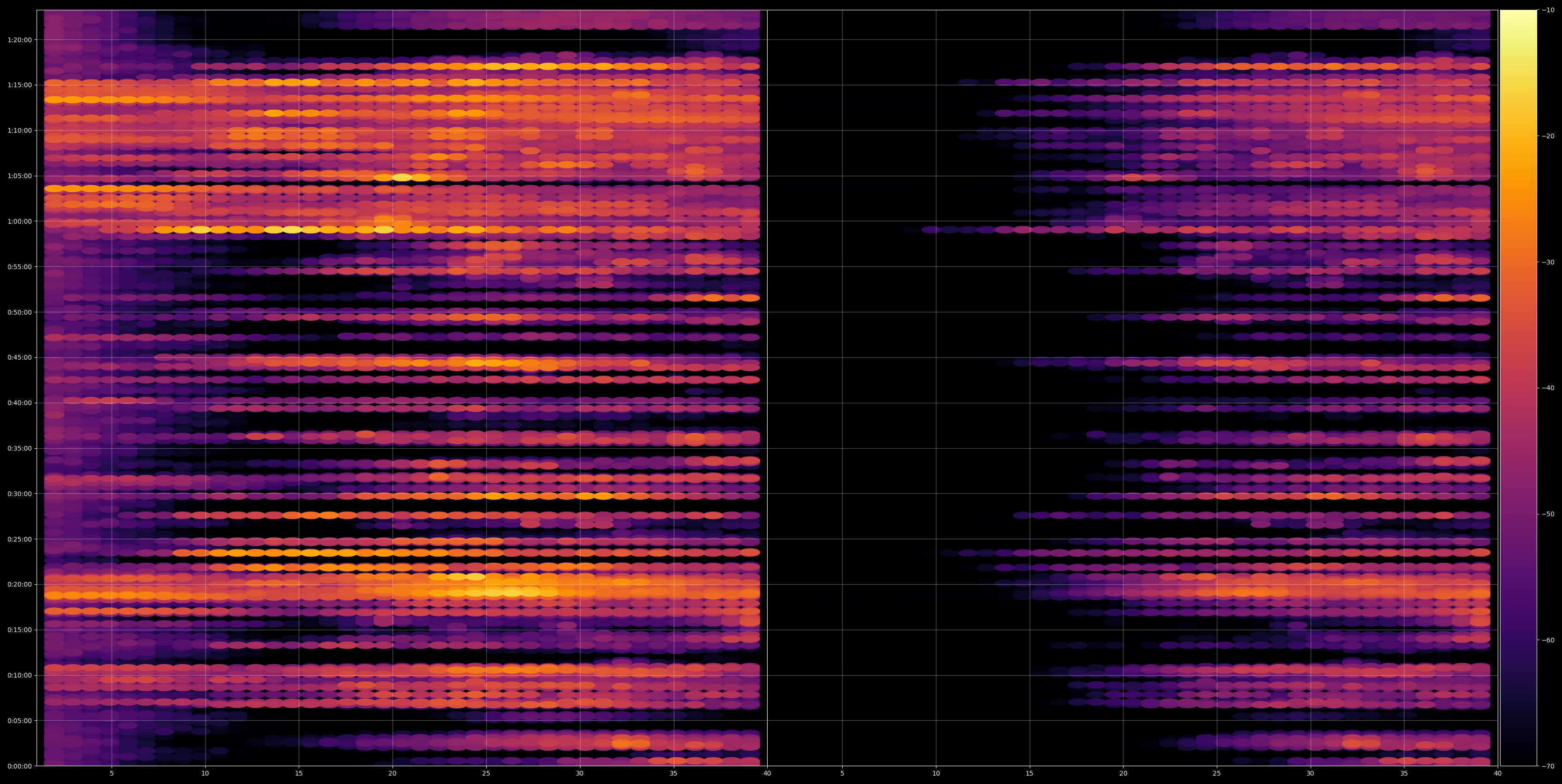Click the 0:00:00 time axis label
Screen dimensions: 1562x784
point(19,766)
